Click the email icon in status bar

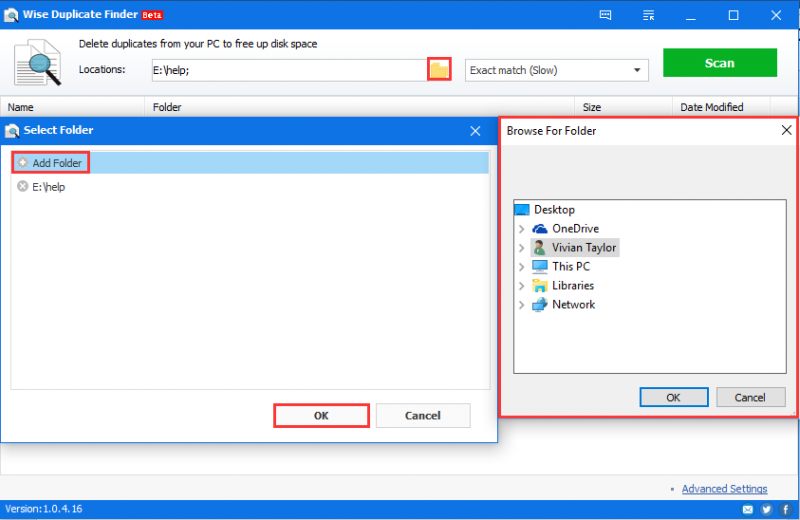(747, 509)
